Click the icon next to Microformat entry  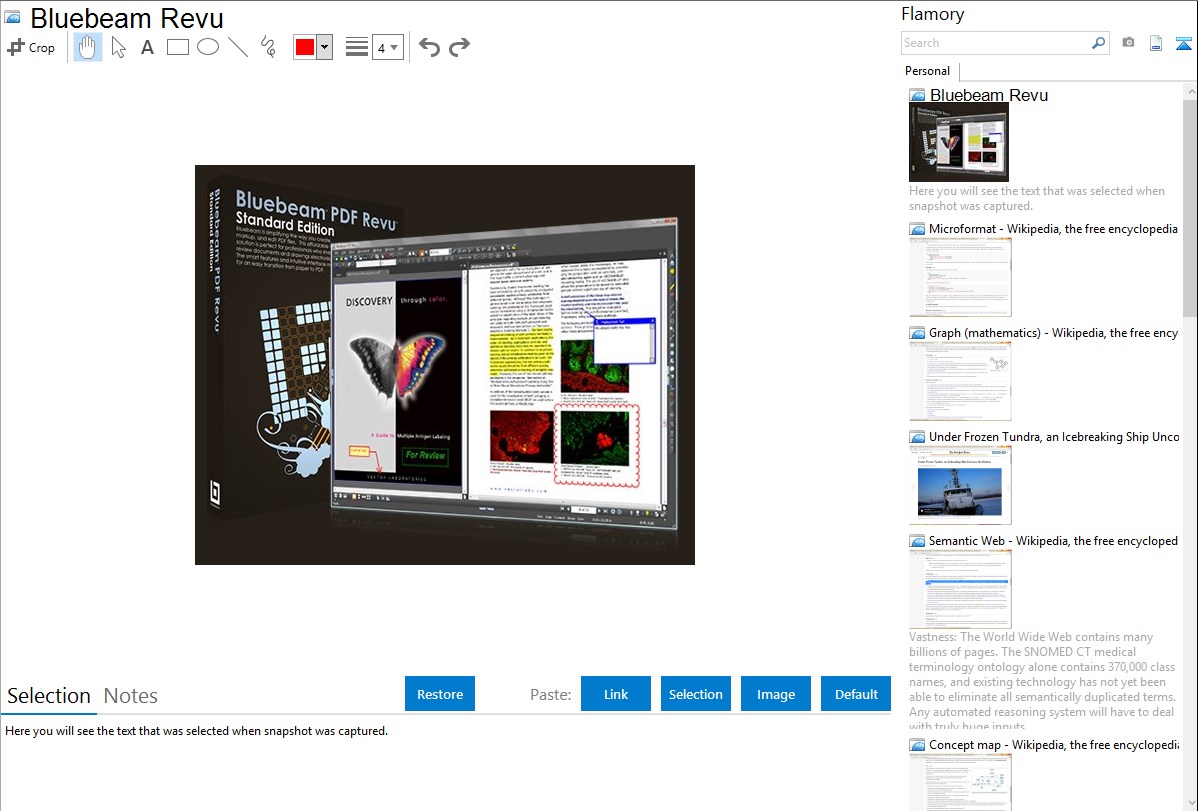tap(917, 229)
